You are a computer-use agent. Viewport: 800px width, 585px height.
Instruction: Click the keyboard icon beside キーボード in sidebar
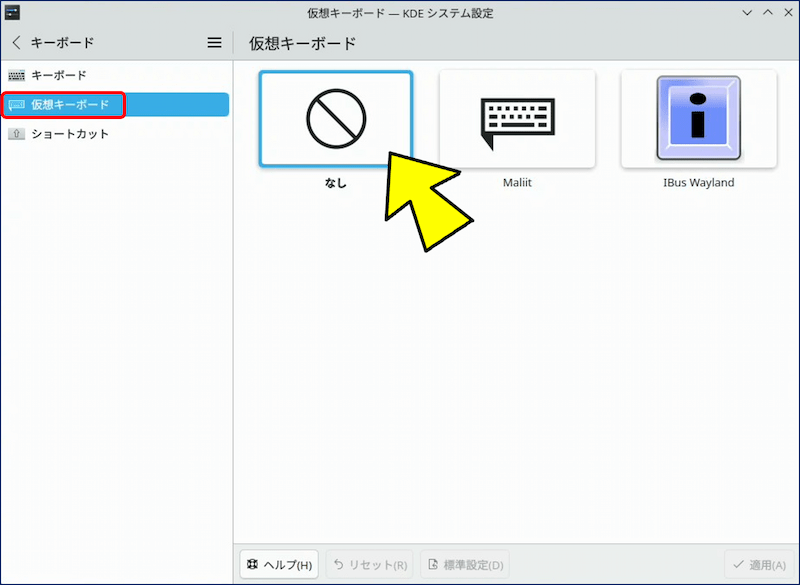pos(16,75)
